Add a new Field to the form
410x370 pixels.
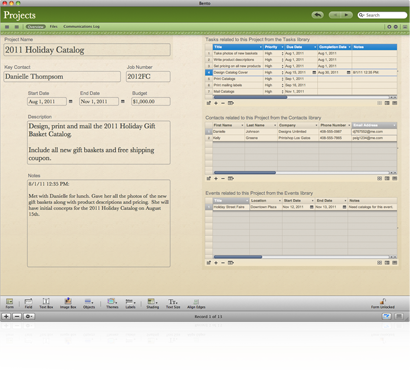tap(28, 303)
